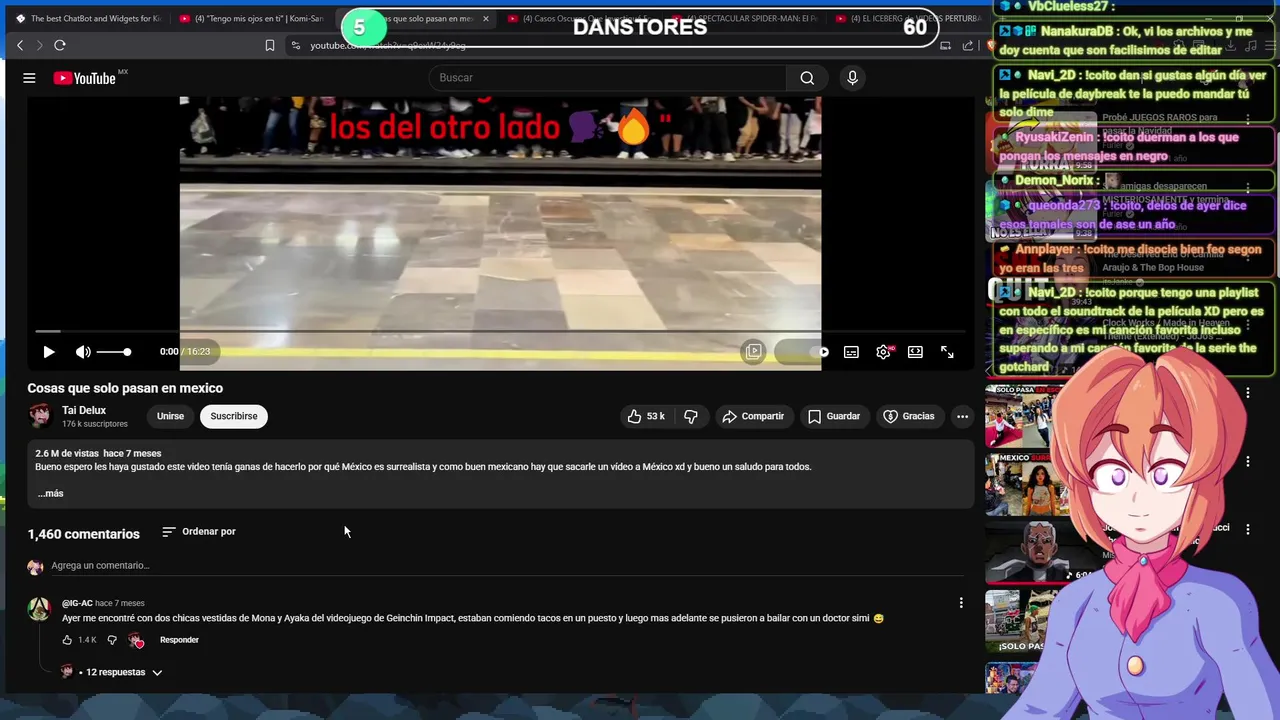The width and height of the screenshot is (1280, 720).
Task: Expand the description with ...más
Action: click(50, 493)
